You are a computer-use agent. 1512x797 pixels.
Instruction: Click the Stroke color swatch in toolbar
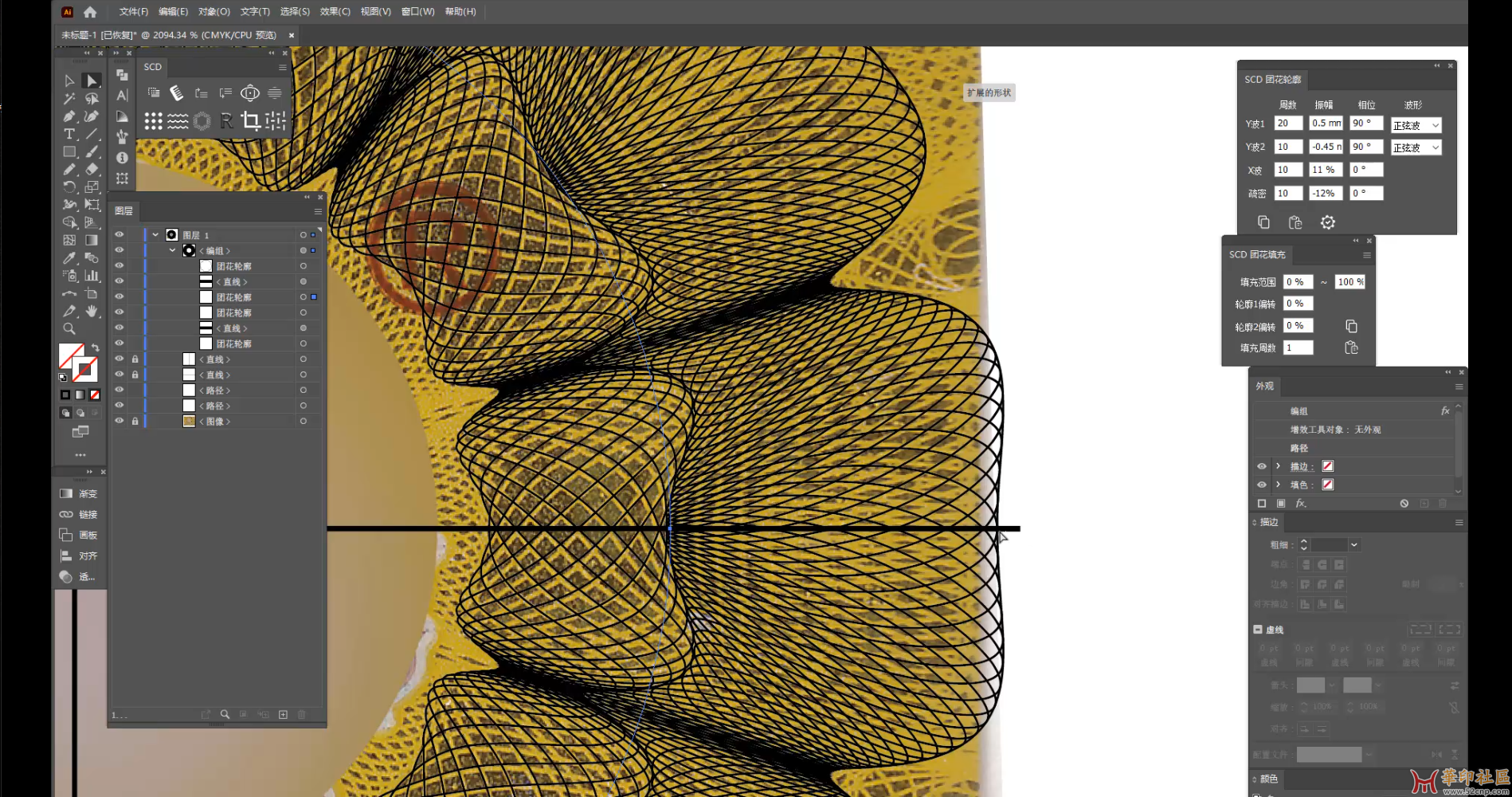(84, 370)
